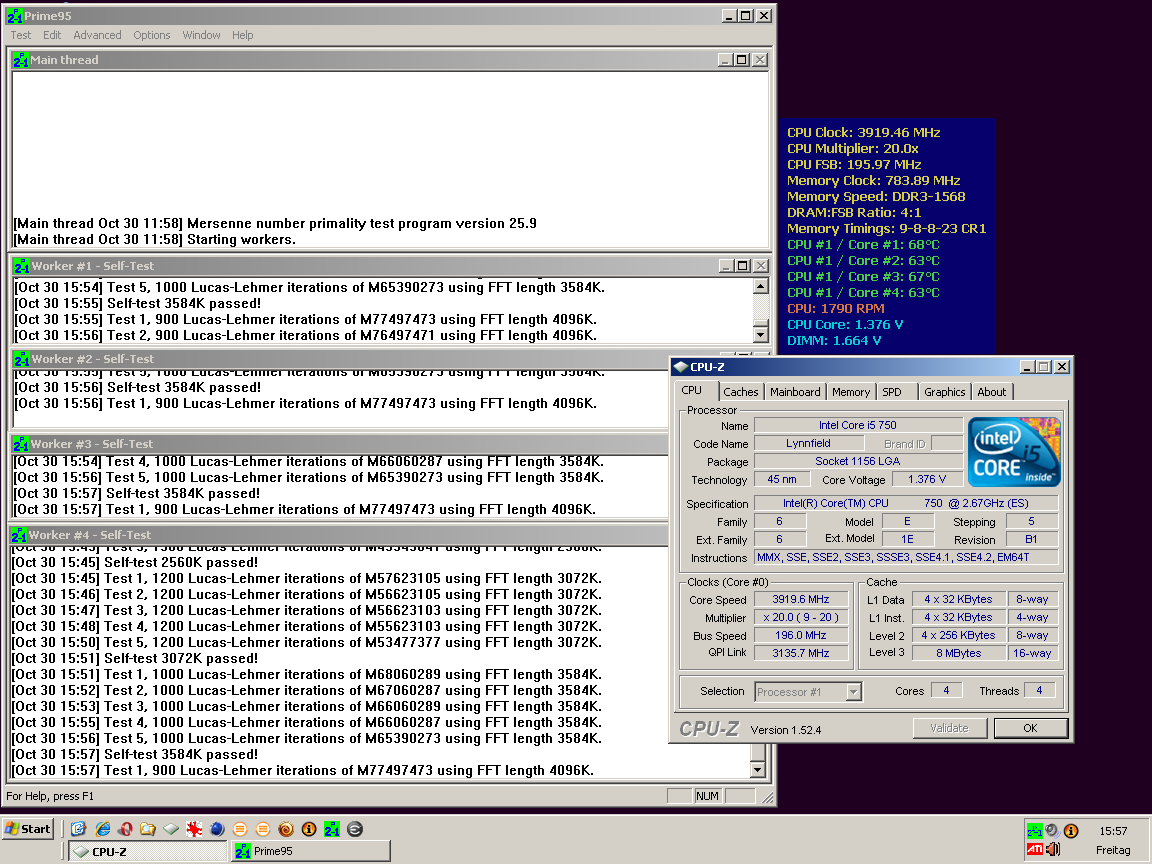This screenshot has width=1152, height=864.
Task: Click the Prime95 quick launch icon
Action: click(x=332, y=829)
